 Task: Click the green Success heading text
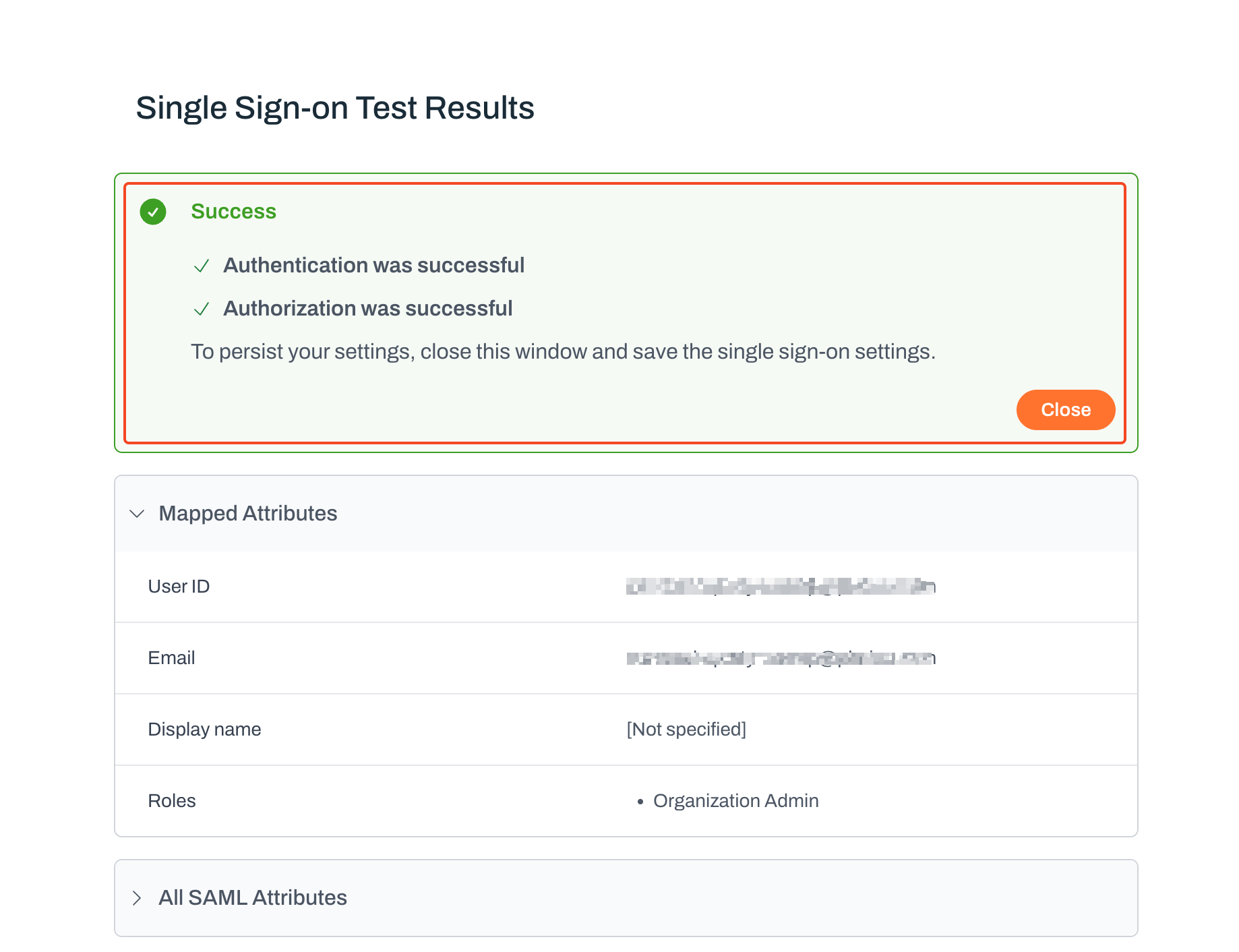(233, 212)
